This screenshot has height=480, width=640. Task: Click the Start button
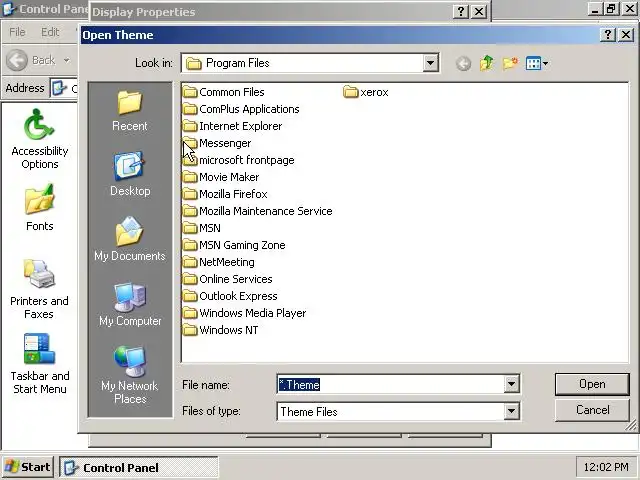point(28,467)
